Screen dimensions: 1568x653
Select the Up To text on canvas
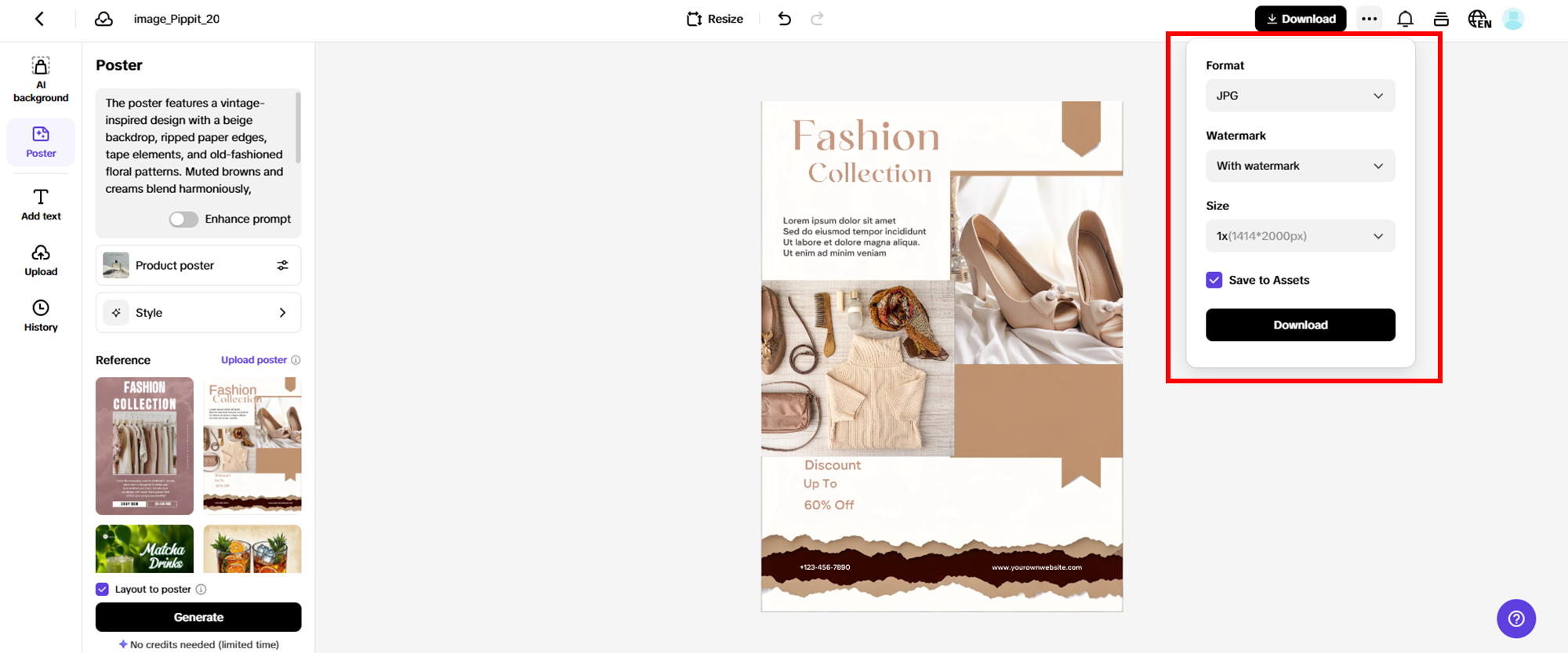coord(820,484)
